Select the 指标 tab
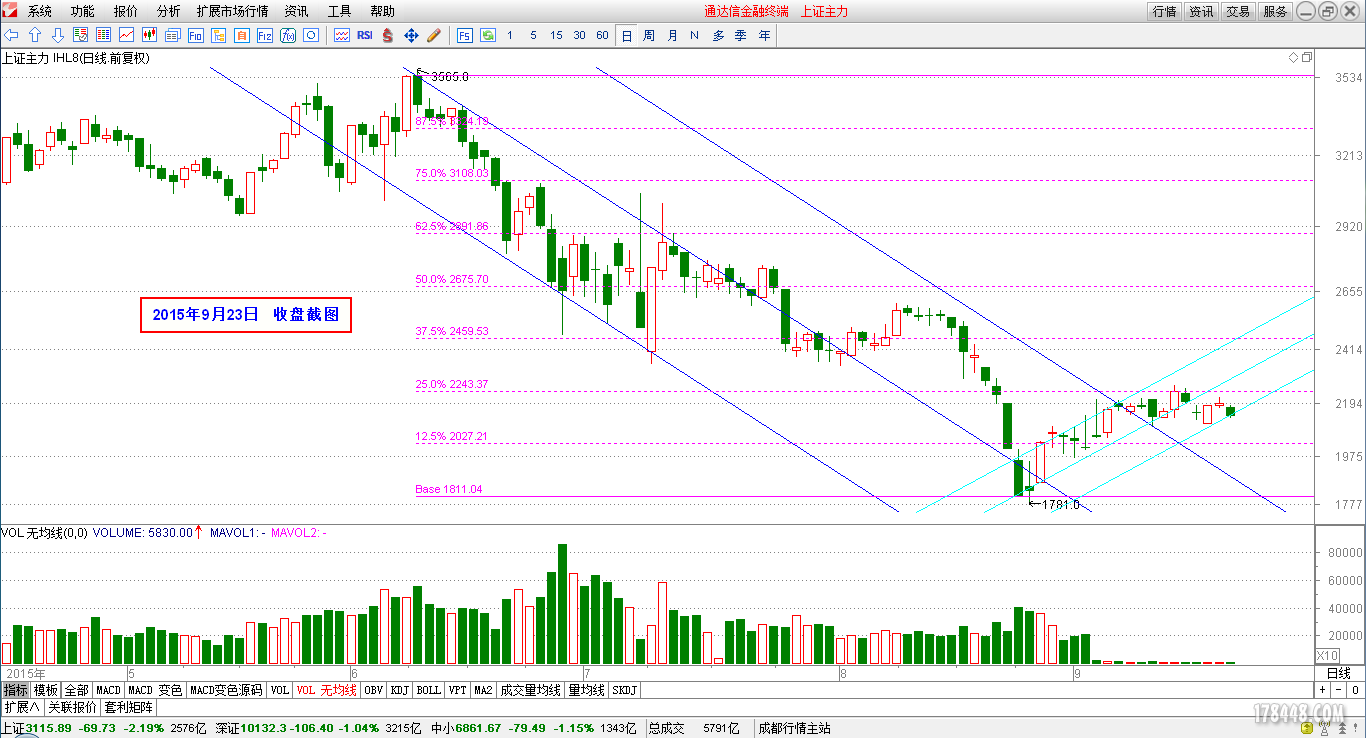Image resolution: width=1366 pixels, height=738 pixels. [x=15, y=690]
